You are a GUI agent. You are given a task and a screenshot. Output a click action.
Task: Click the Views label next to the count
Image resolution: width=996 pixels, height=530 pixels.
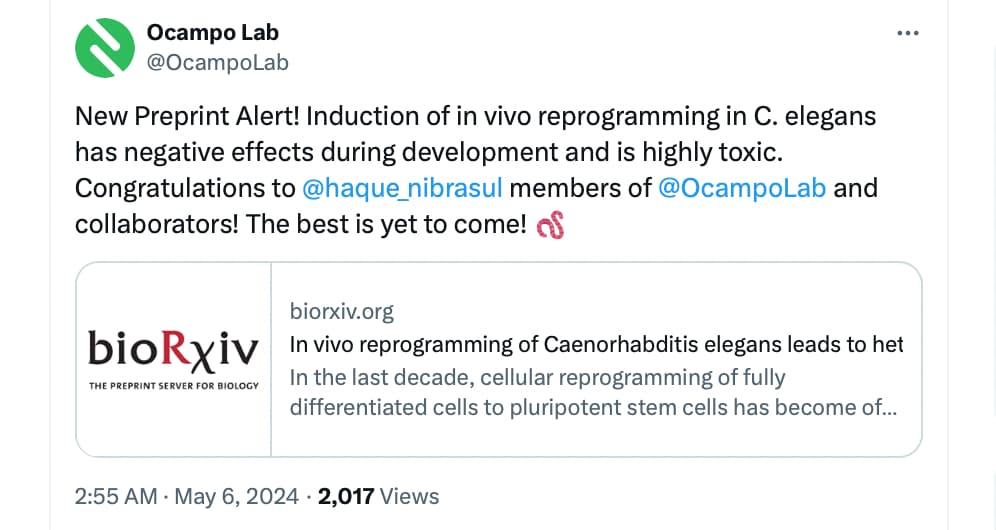tap(409, 496)
